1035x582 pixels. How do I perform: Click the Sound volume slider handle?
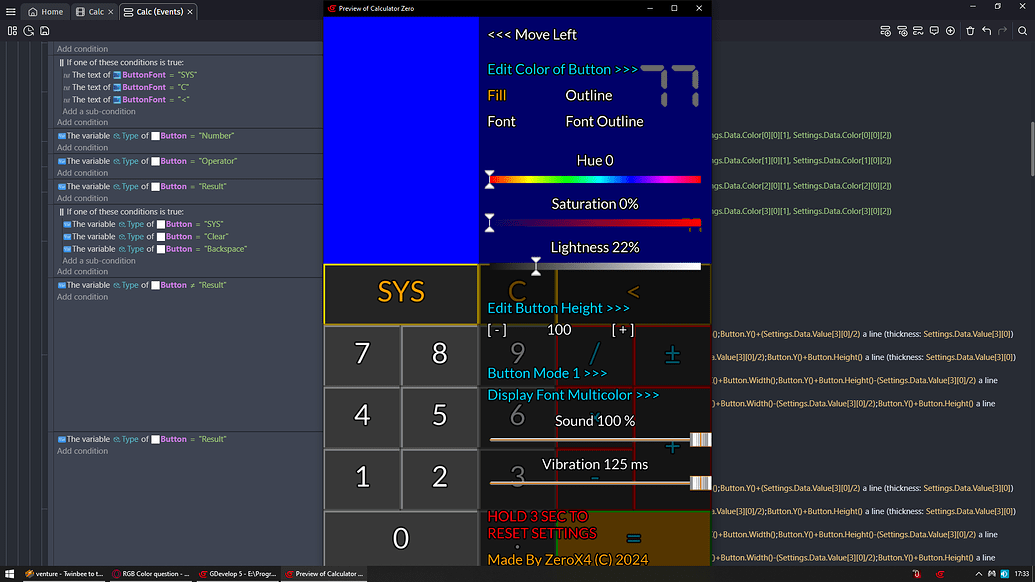(700, 439)
